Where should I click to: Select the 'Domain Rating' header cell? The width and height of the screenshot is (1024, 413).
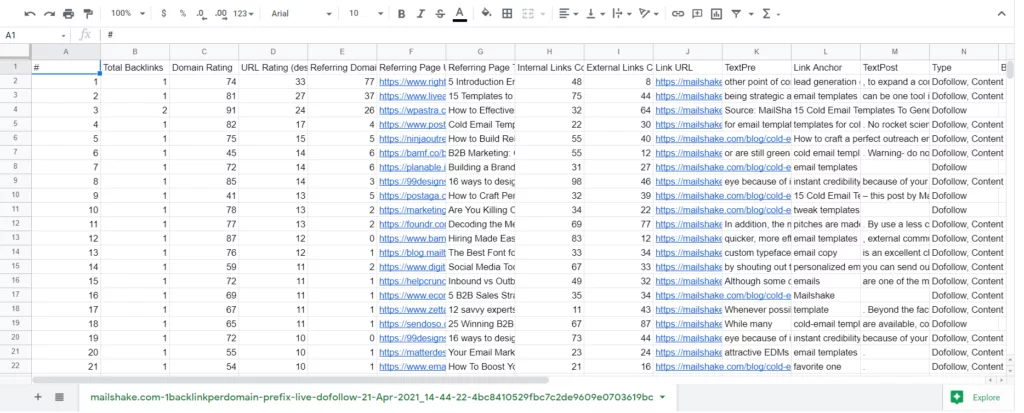[204, 67]
